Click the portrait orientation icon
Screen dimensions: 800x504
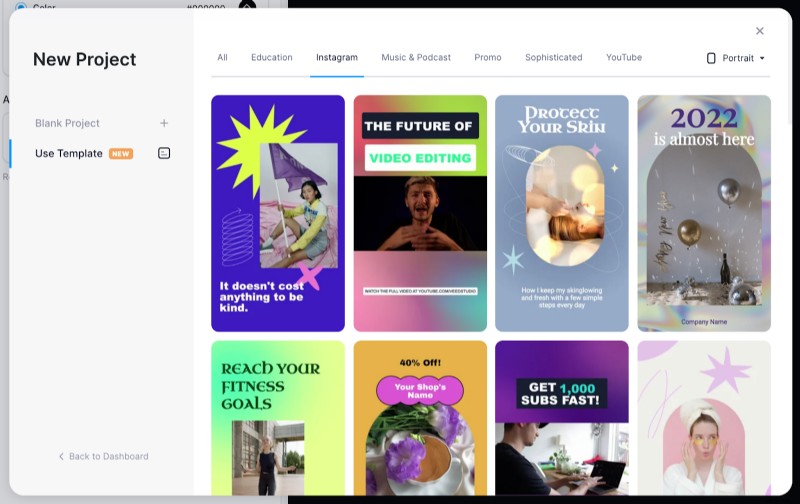coord(711,58)
